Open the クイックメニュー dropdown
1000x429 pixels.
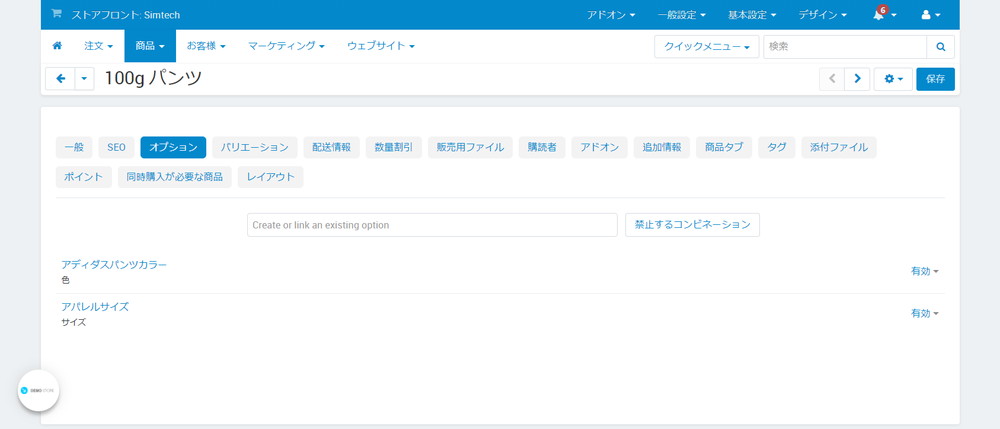pyautogui.click(x=707, y=47)
